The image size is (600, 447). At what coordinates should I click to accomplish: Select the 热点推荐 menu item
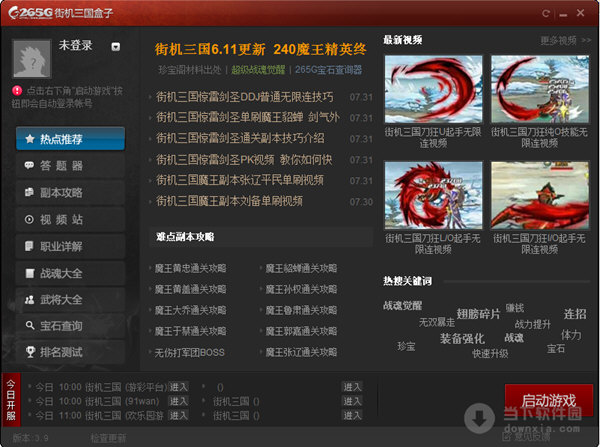pos(70,139)
